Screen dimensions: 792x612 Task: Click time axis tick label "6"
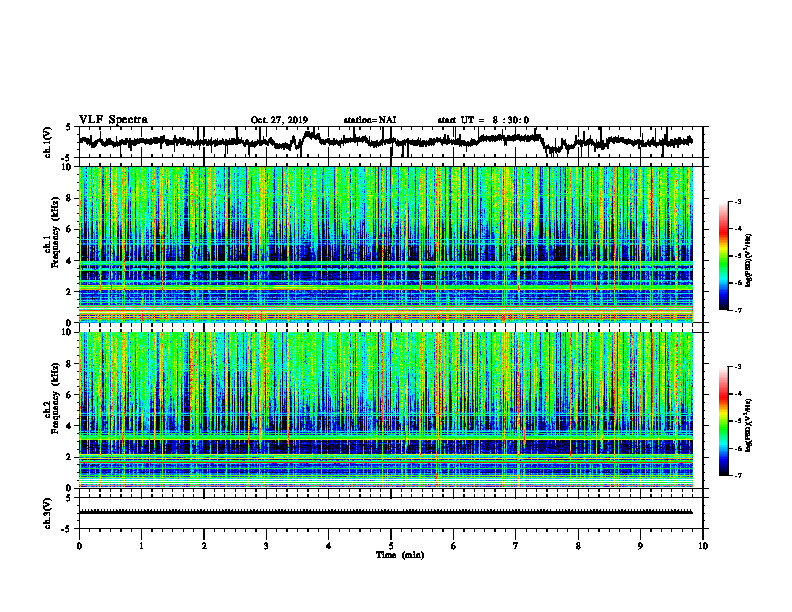tap(454, 546)
